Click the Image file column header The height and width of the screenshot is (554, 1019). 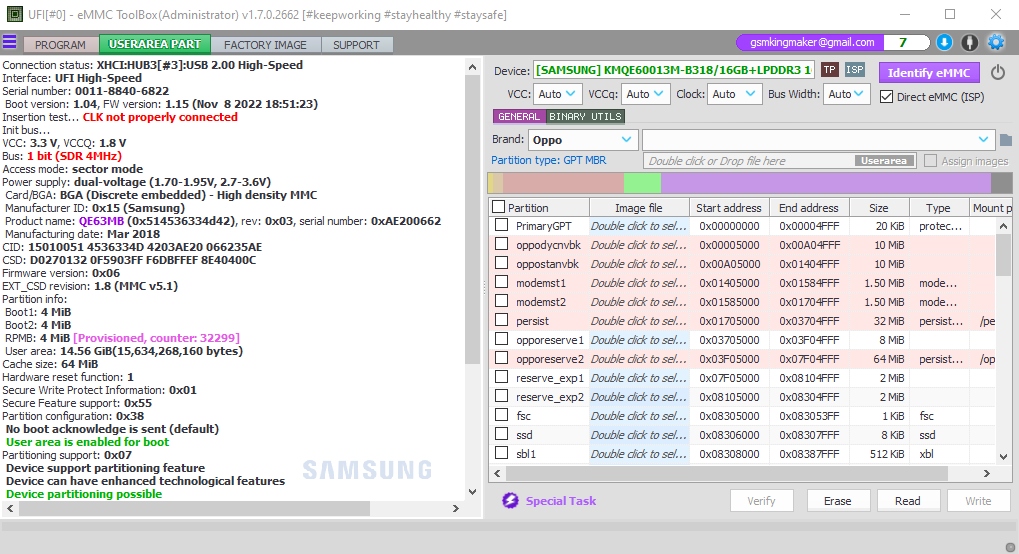click(639, 207)
